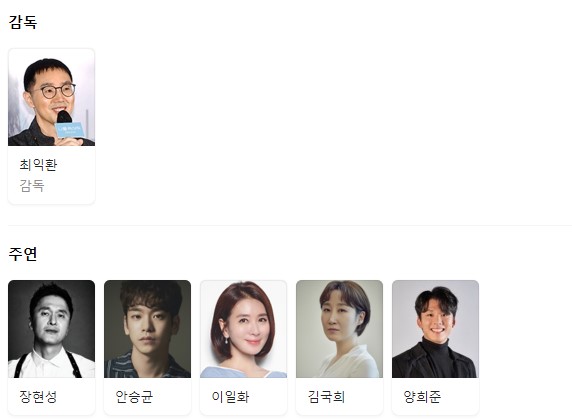Open 이일화's profile photo
The image size is (572, 420).
click(x=243, y=329)
